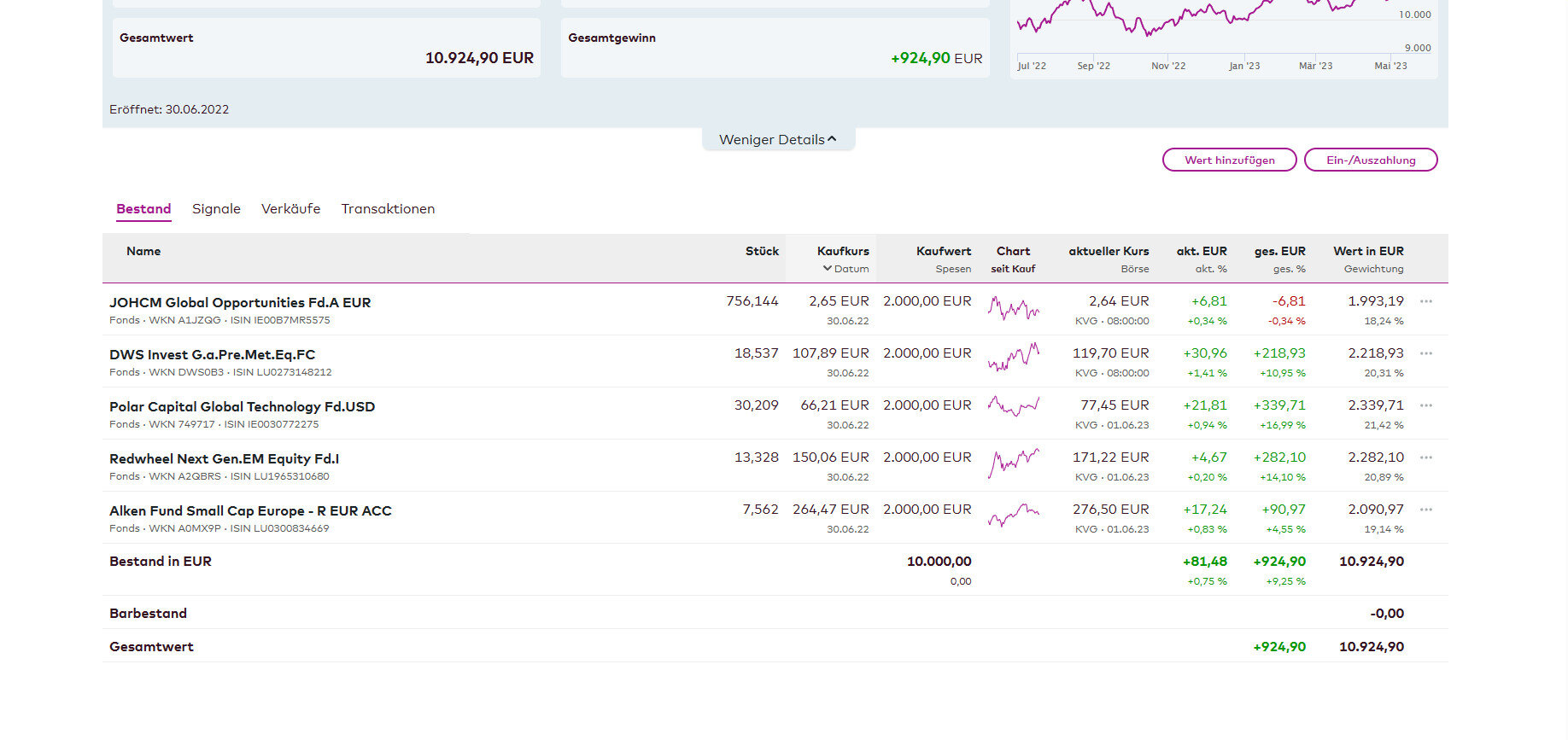Image resolution: width=1568 pixels, height=740 pixels.
Task: Switch to the Verkäufe tab
Action: 290,209
